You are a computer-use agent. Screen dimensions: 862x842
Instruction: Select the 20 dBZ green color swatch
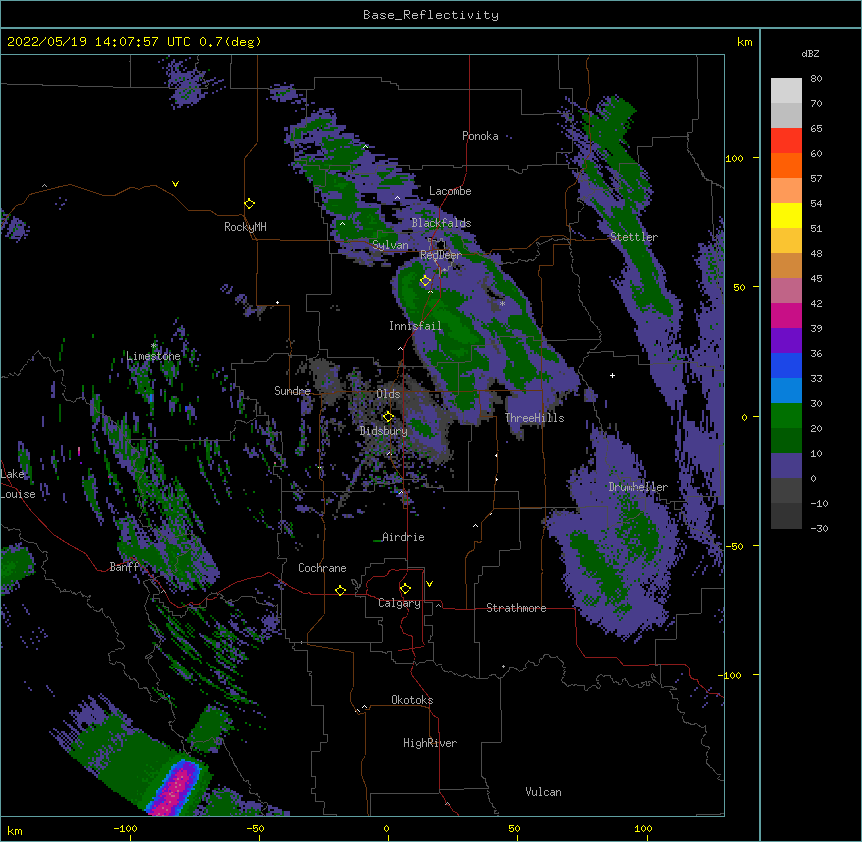[786, 441]
